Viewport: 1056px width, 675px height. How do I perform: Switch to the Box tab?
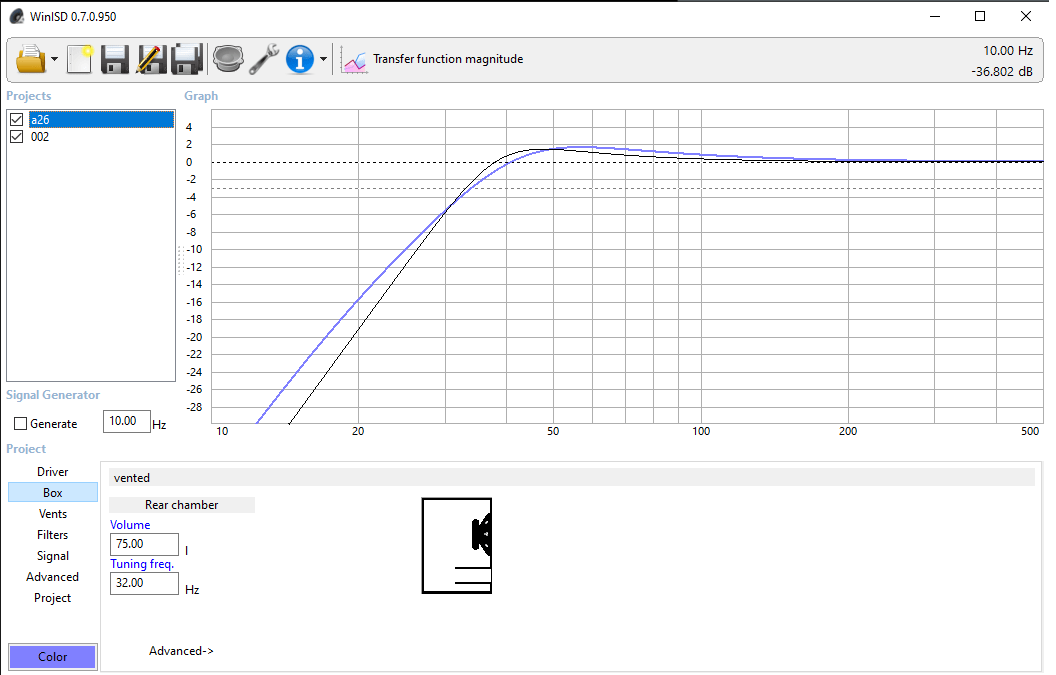click(53, 492)
